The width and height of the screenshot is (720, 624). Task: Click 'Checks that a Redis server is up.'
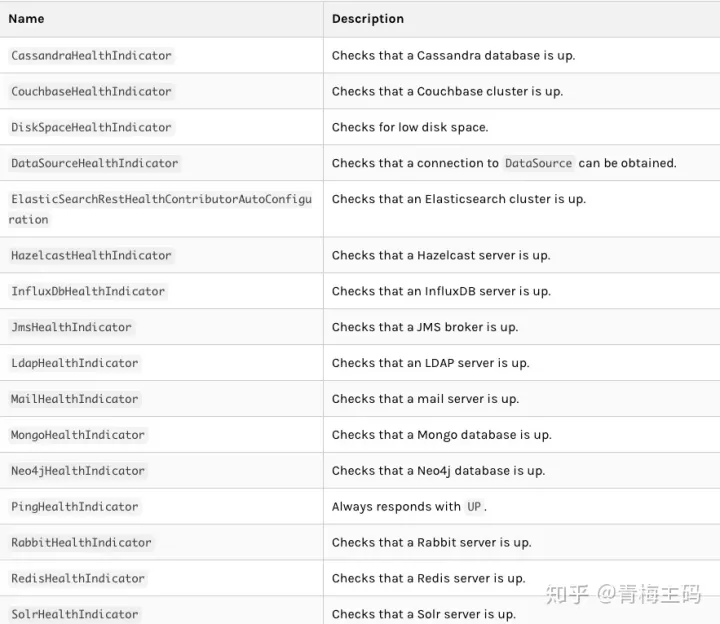[428, 578]
